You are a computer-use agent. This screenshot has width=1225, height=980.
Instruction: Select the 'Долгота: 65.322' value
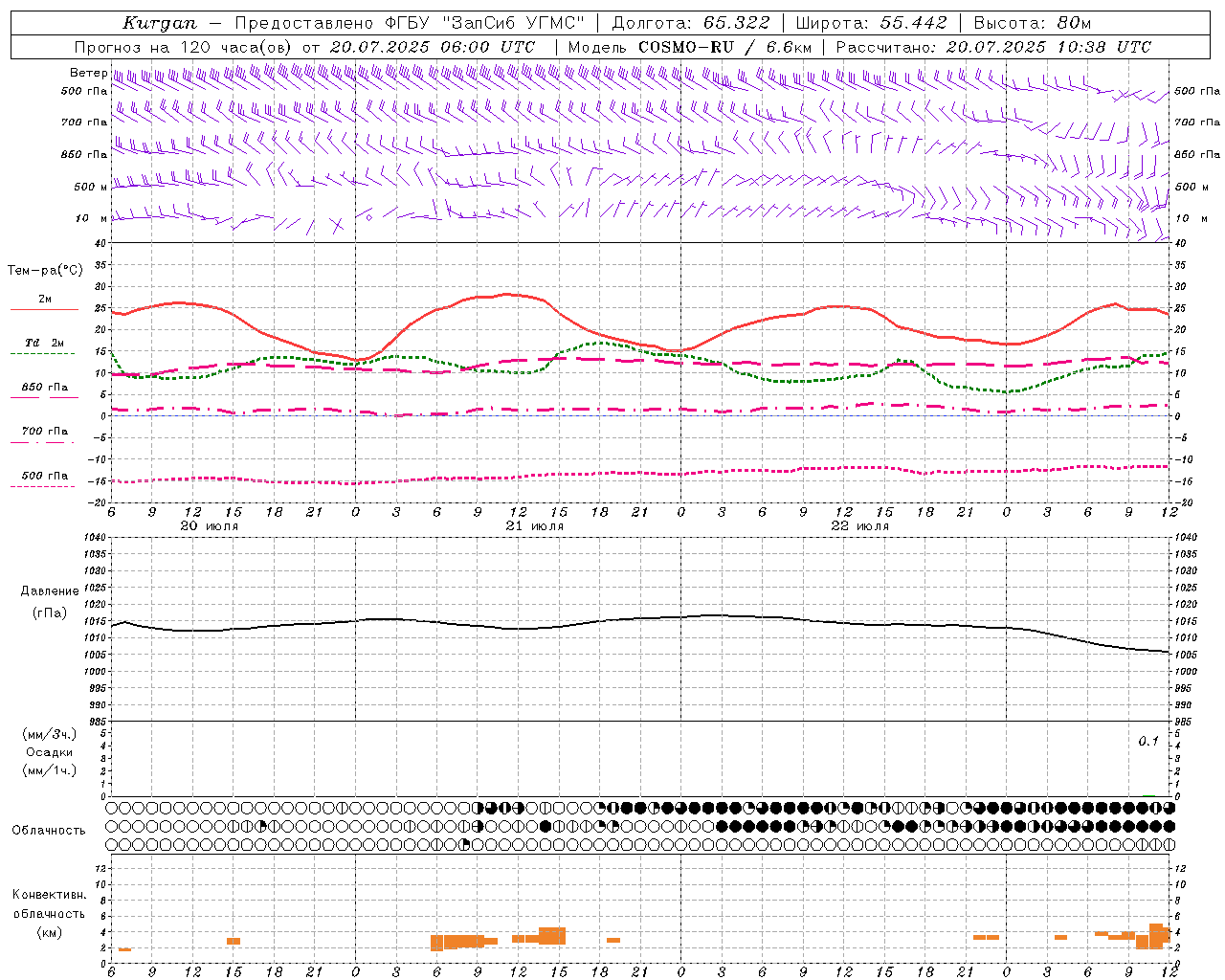pos(690,23)
